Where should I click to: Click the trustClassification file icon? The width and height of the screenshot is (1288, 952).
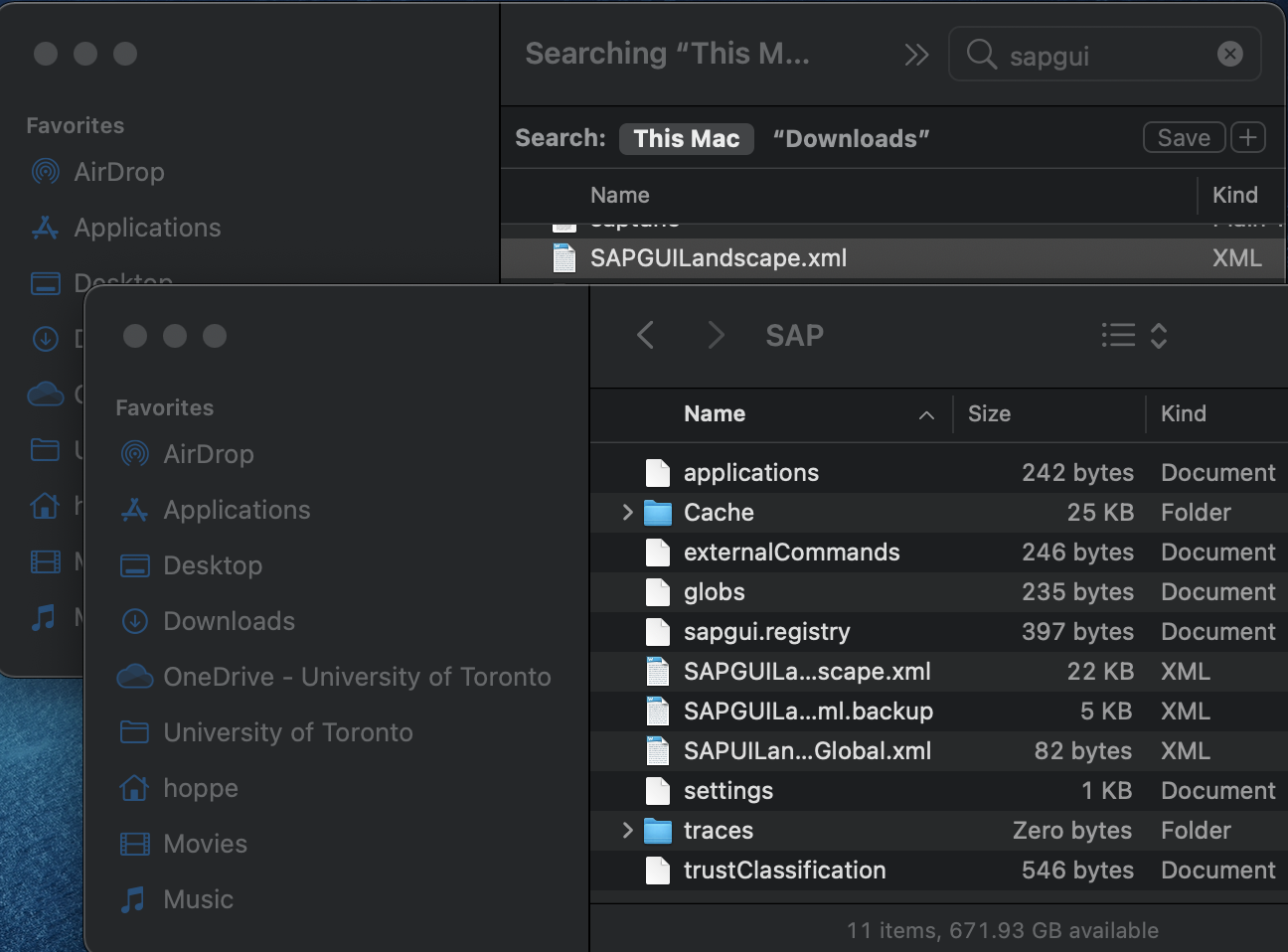pyautogui.click(x=658, y=871)
